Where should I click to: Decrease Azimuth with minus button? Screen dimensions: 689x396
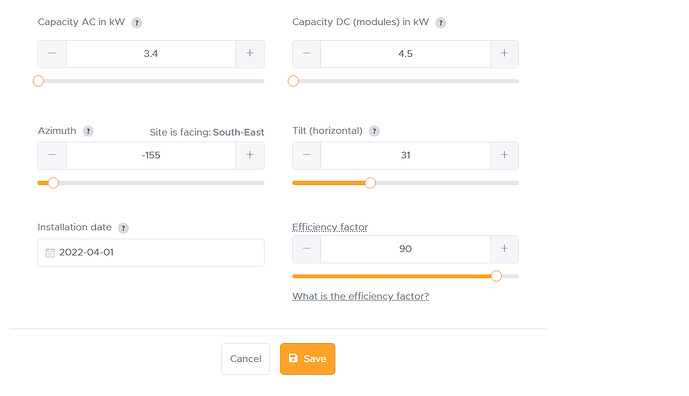tap(52, 155)
